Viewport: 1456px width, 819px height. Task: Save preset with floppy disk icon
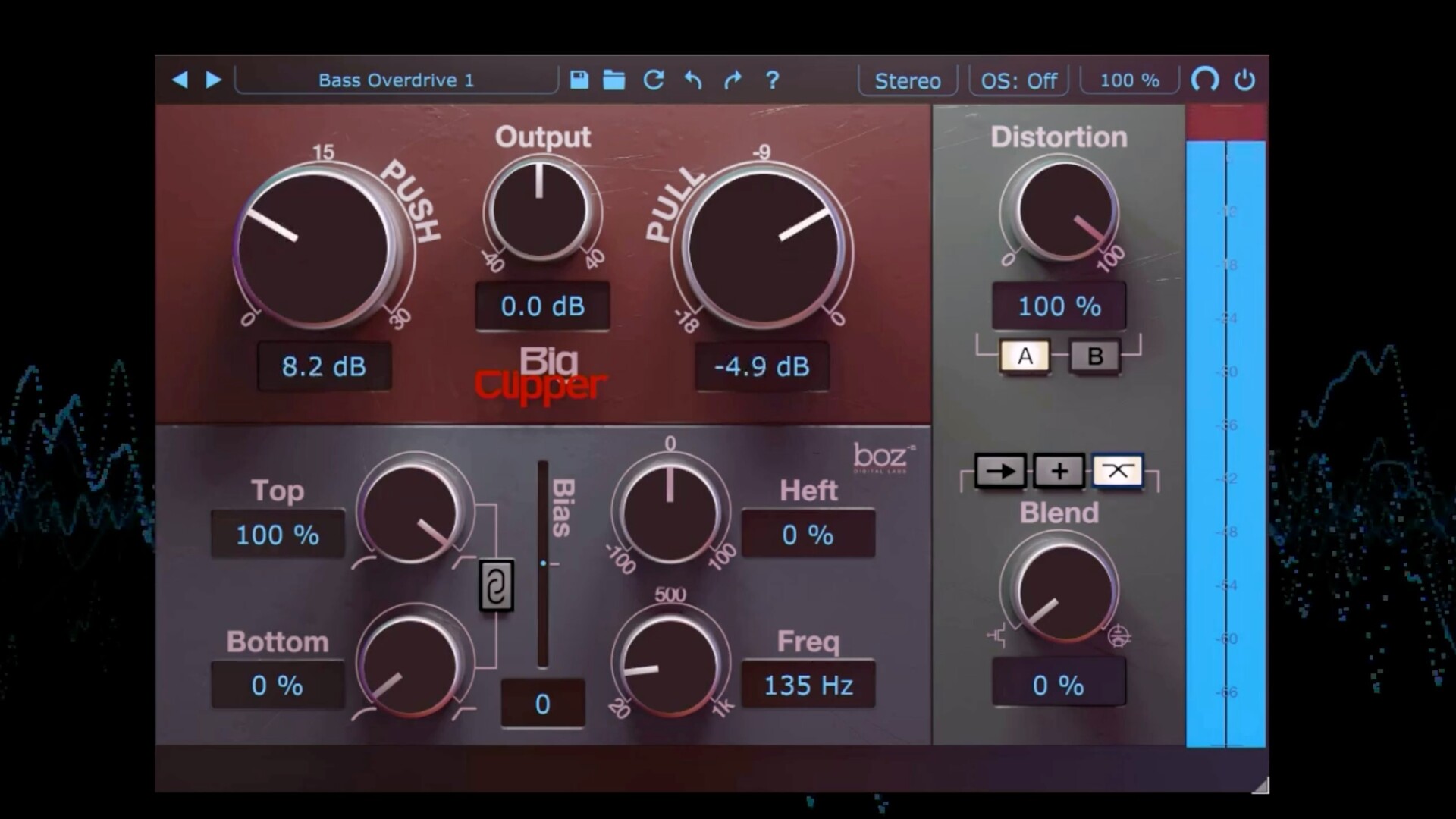(579, 80)
